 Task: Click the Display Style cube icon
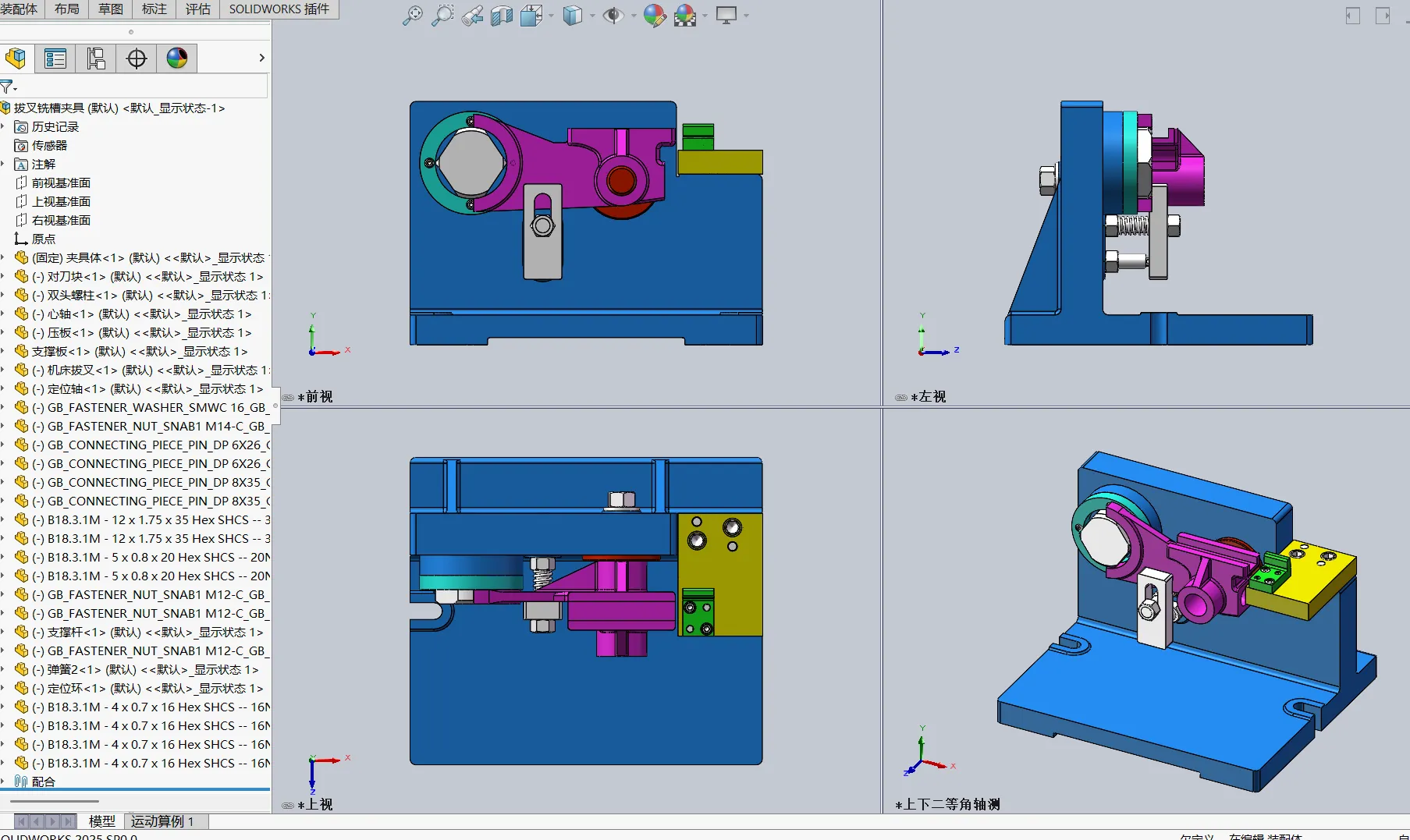573,15
